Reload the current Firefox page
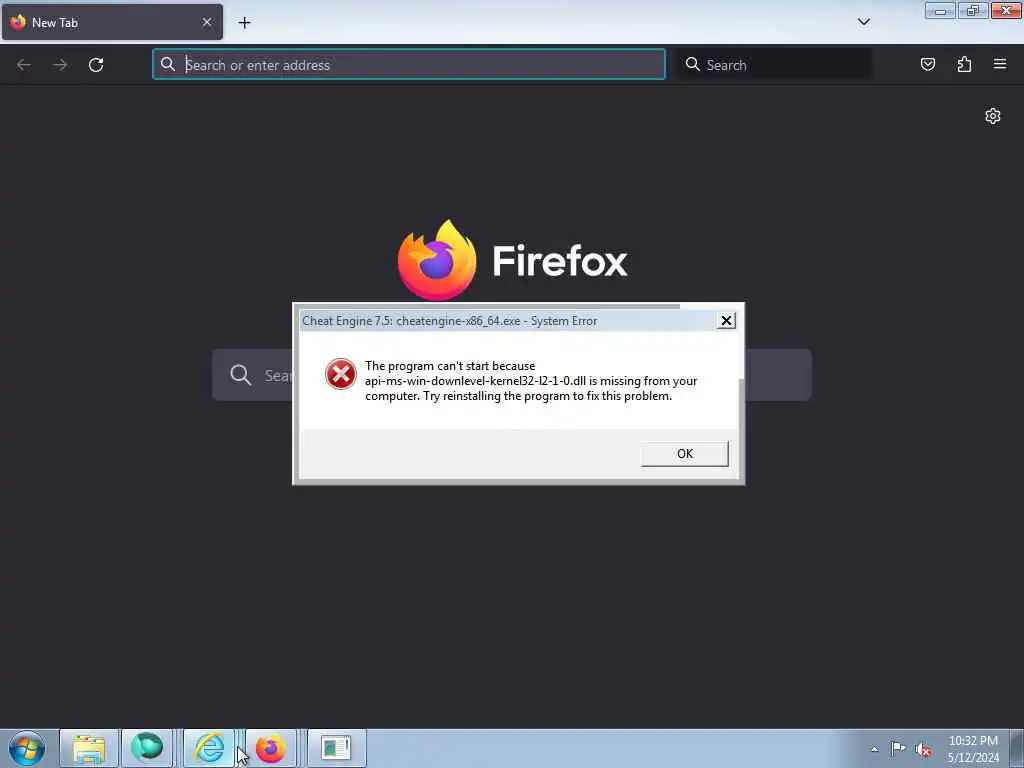 click(96, 65)
